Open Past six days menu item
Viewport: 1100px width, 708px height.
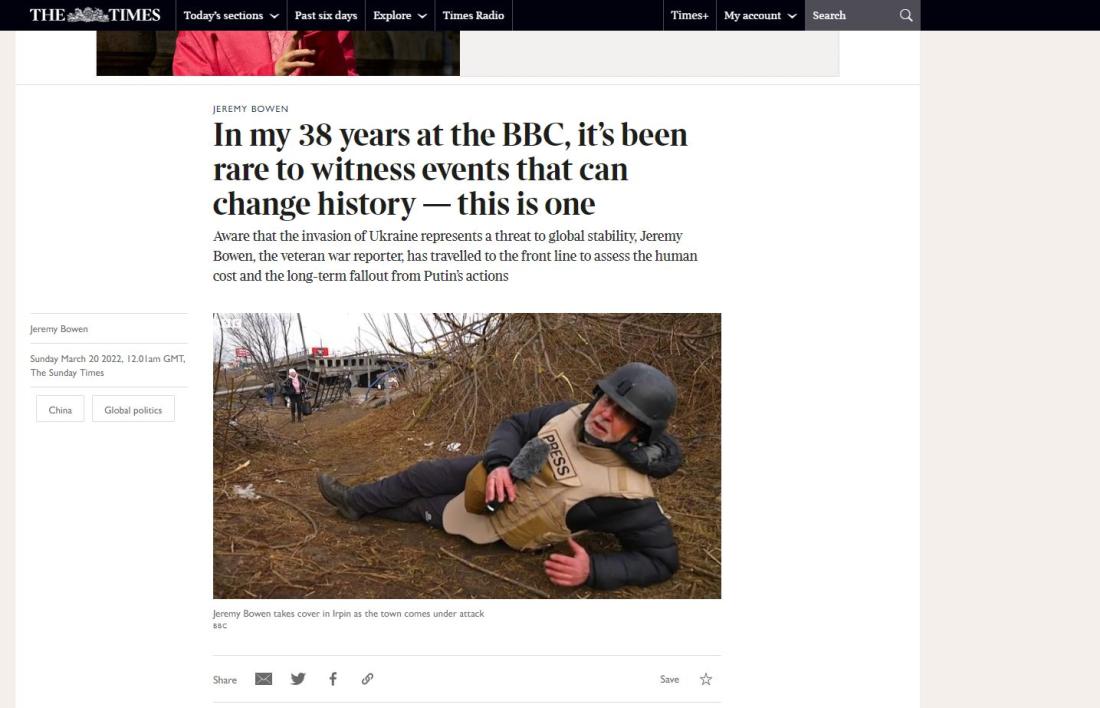click(x=326, y=15)
